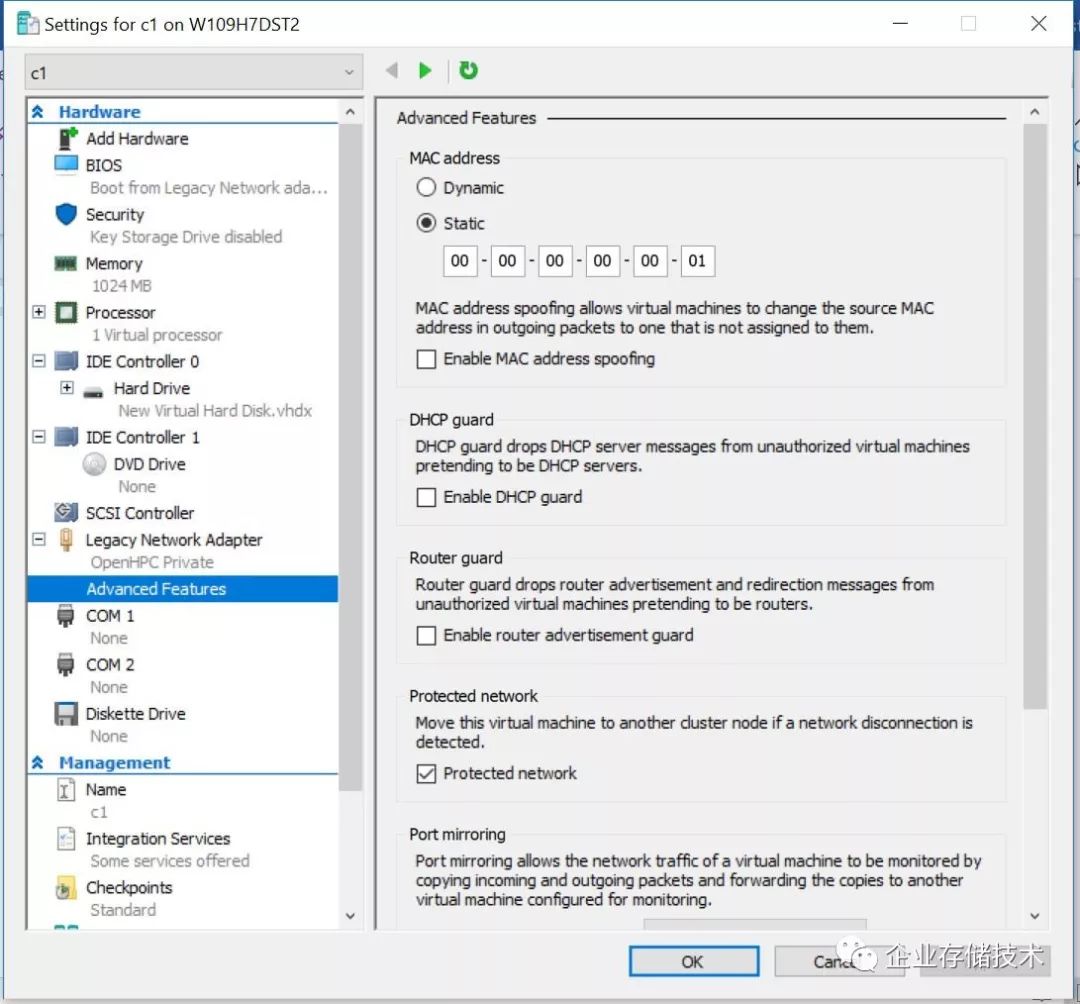Expand the Processor tree node
Viewport: 1080px width, 1004px height.
tap(39, 312)
